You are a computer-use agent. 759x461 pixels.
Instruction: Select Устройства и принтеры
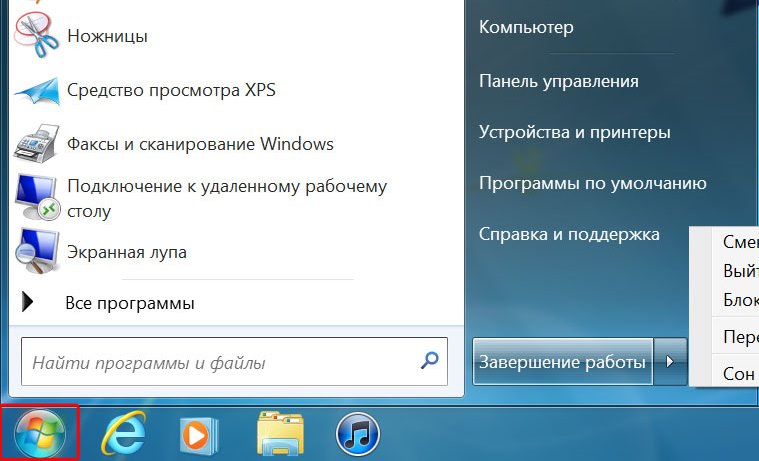pos(574,132)
